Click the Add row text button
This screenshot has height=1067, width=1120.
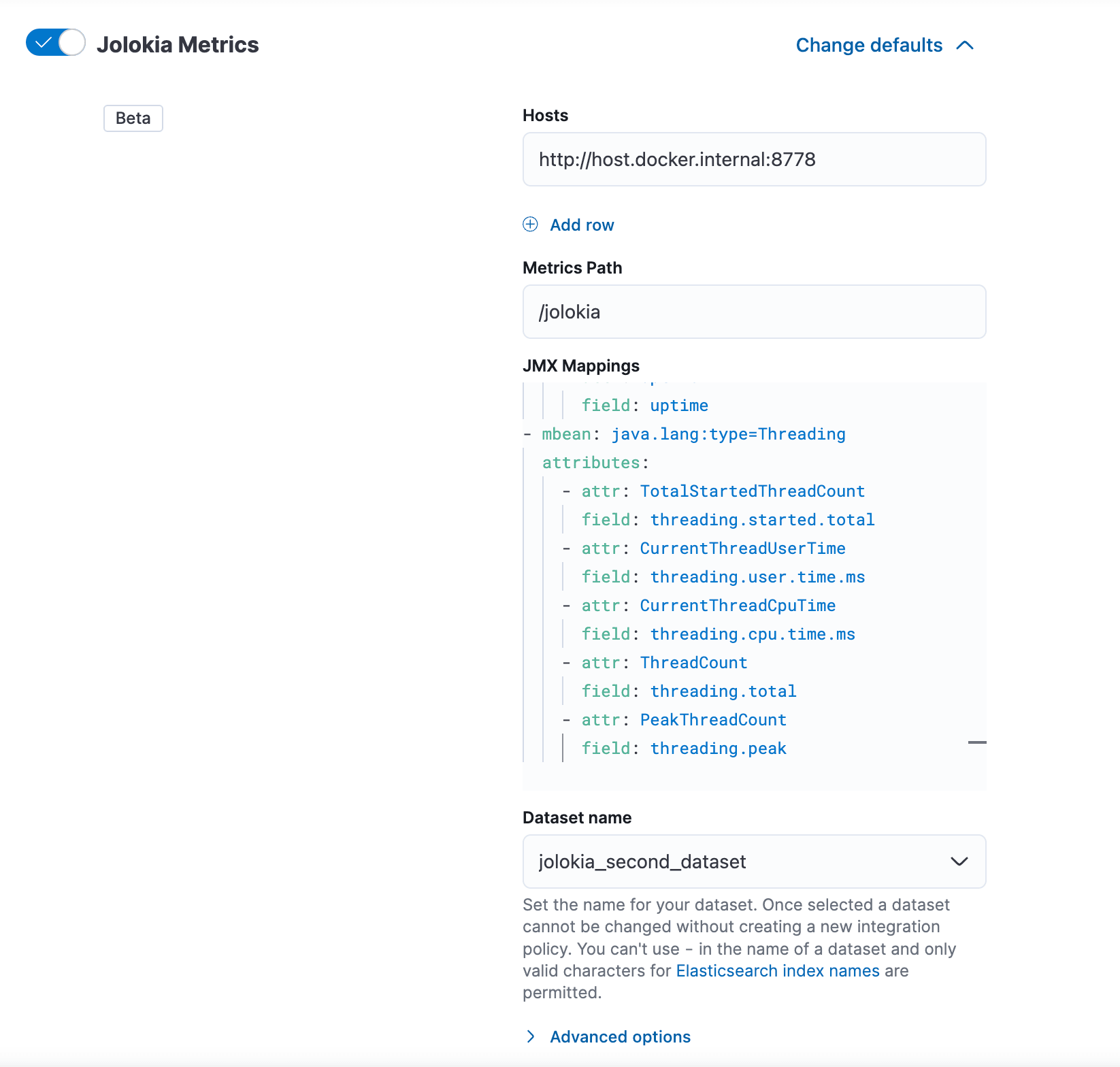click(582, 225)
